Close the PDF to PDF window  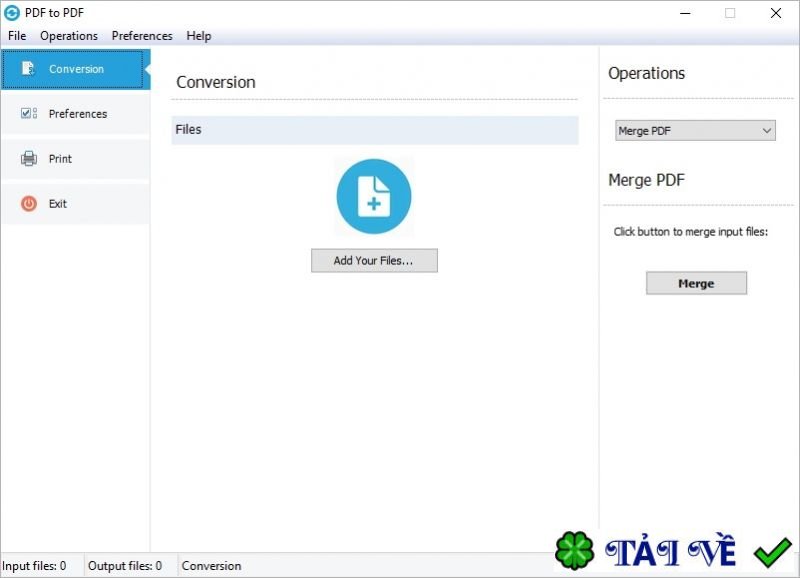[776, 13]
